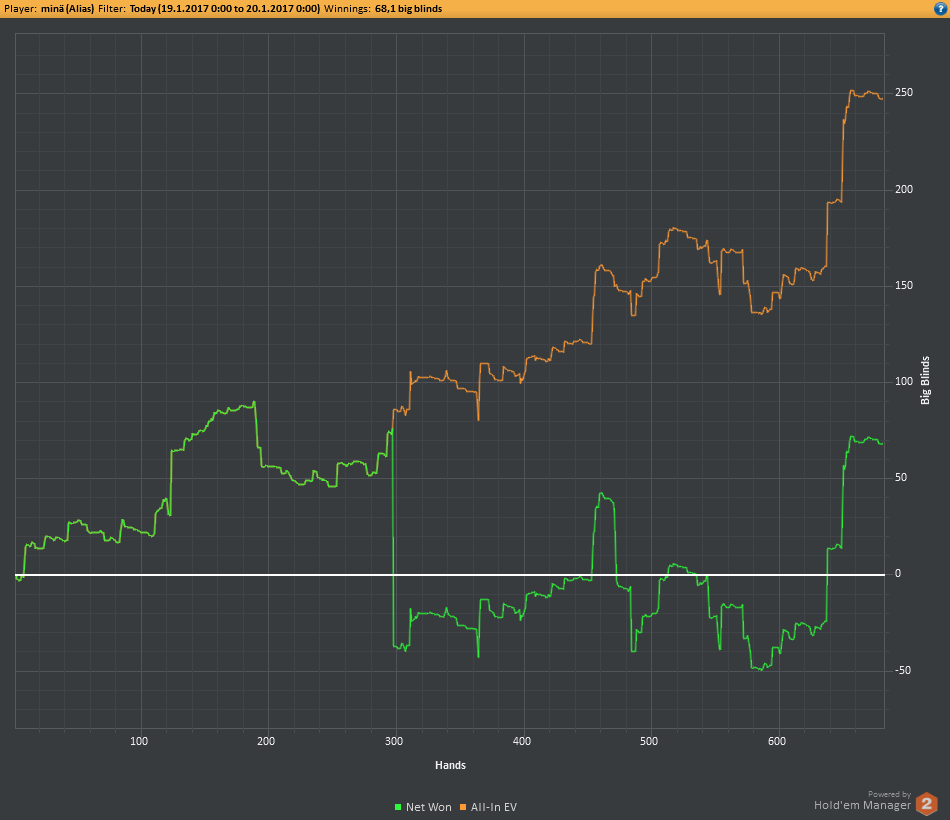Image resolution: width=950 pixels, height=820 pixels.
Task: Click the Winnings 68,1 big blinds value
Action: 408,8
